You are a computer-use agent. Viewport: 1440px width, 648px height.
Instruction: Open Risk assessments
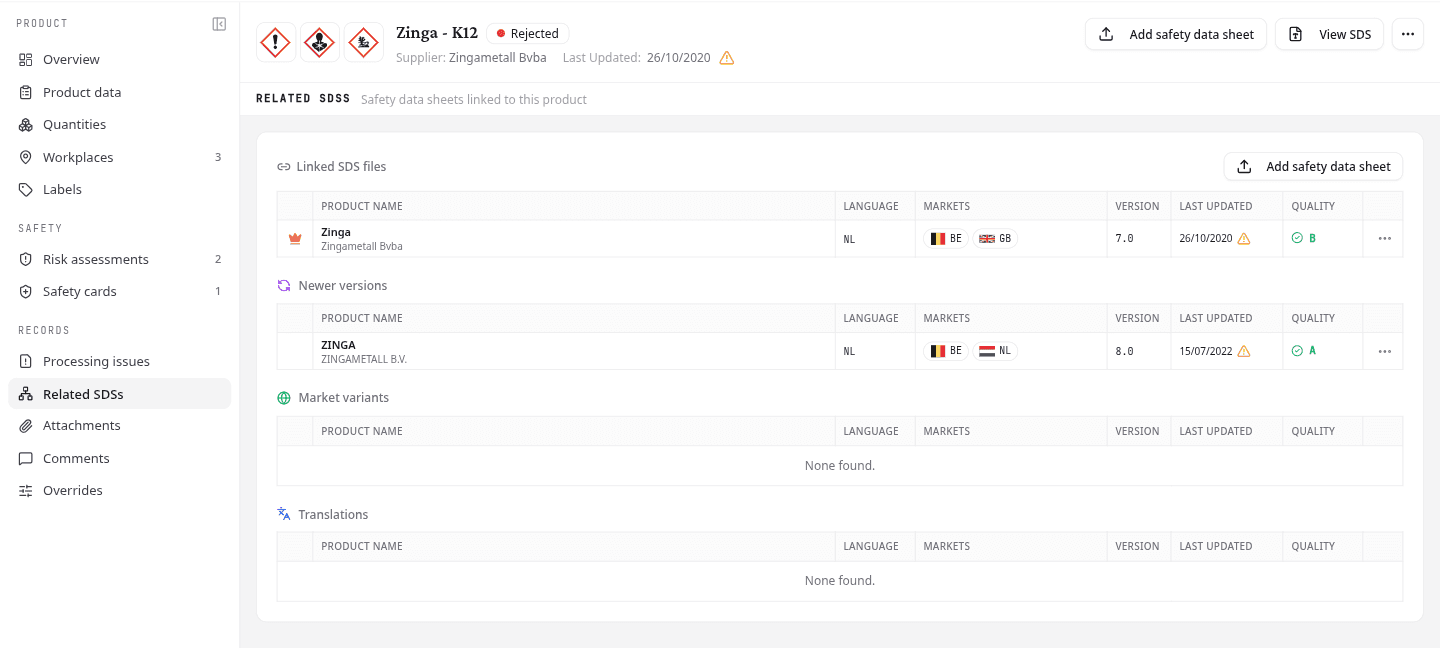pos(120,259)
